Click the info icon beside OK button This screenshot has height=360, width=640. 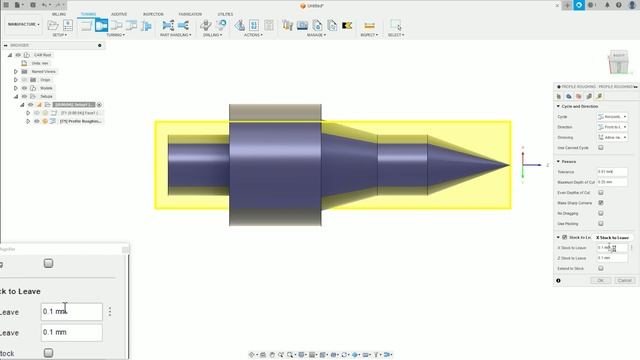(x=558, y=280)
